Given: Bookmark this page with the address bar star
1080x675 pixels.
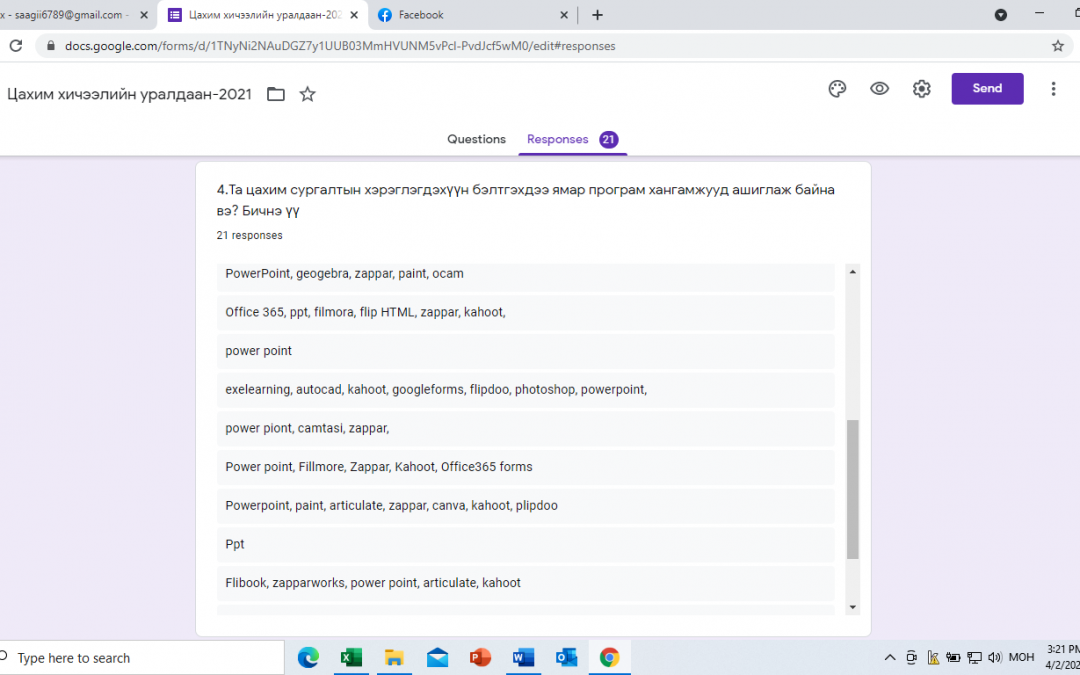Looking at the screenshot, I should tap(1057, 46).
